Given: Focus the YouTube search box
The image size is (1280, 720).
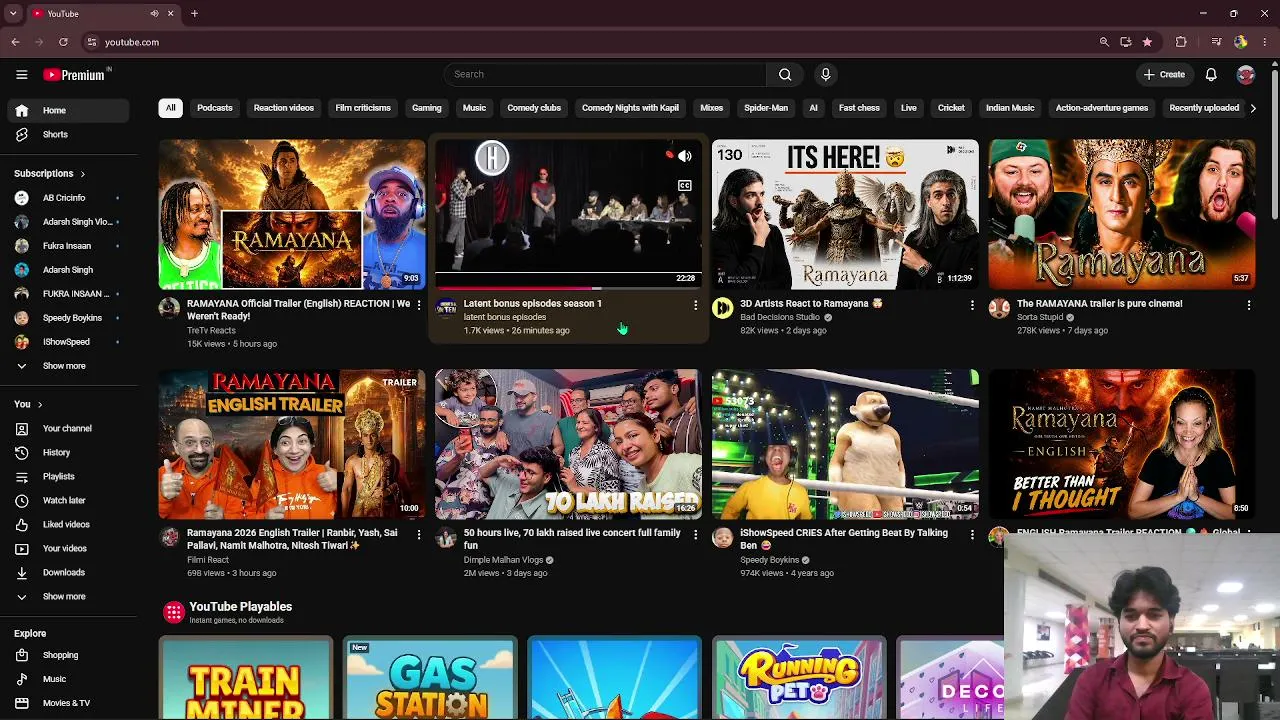Looking at the screenshot, I should (x=605, y=74).
